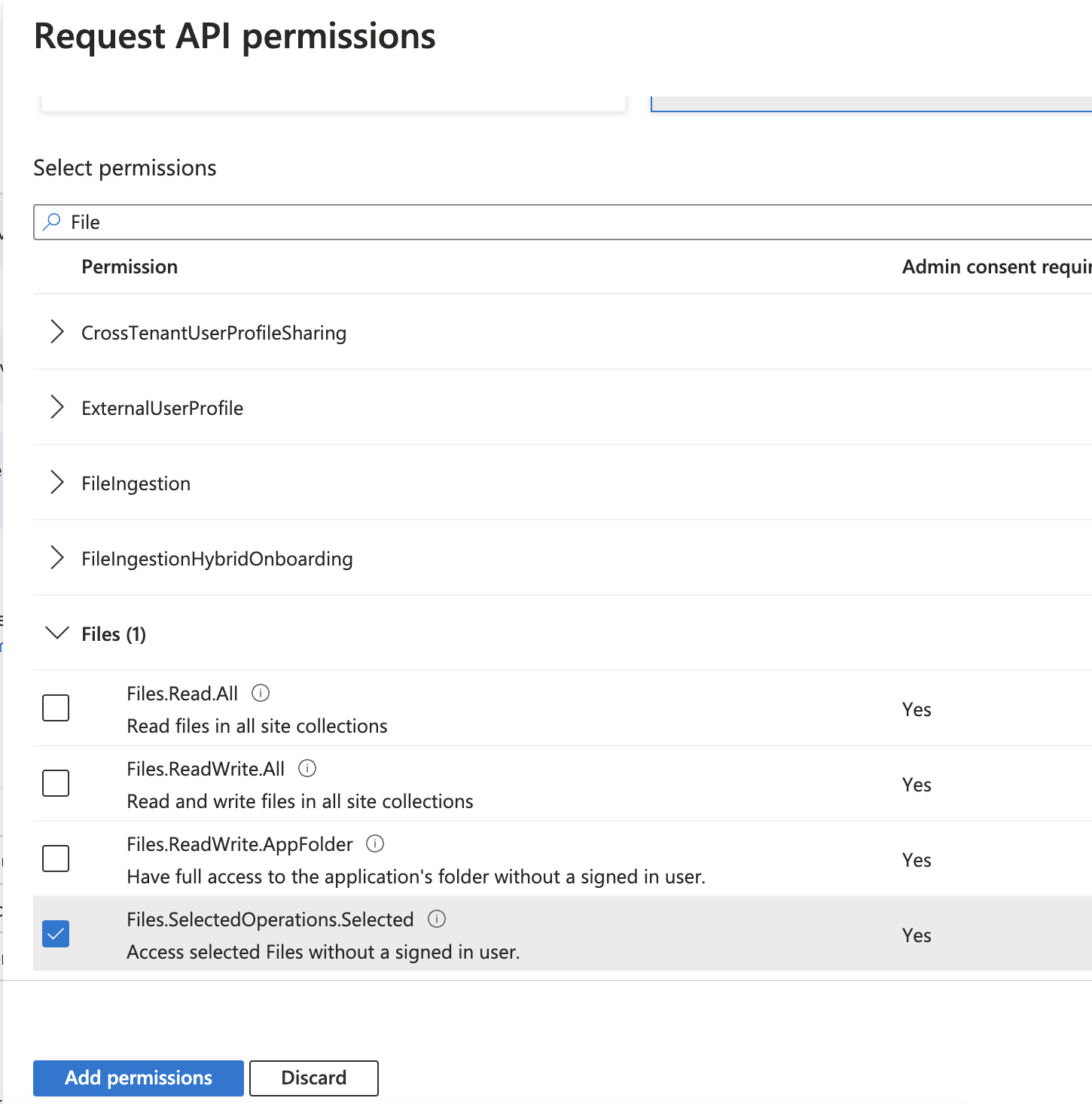Show info for Files.SelectedOperations.Selected

(x=437, y=919)
